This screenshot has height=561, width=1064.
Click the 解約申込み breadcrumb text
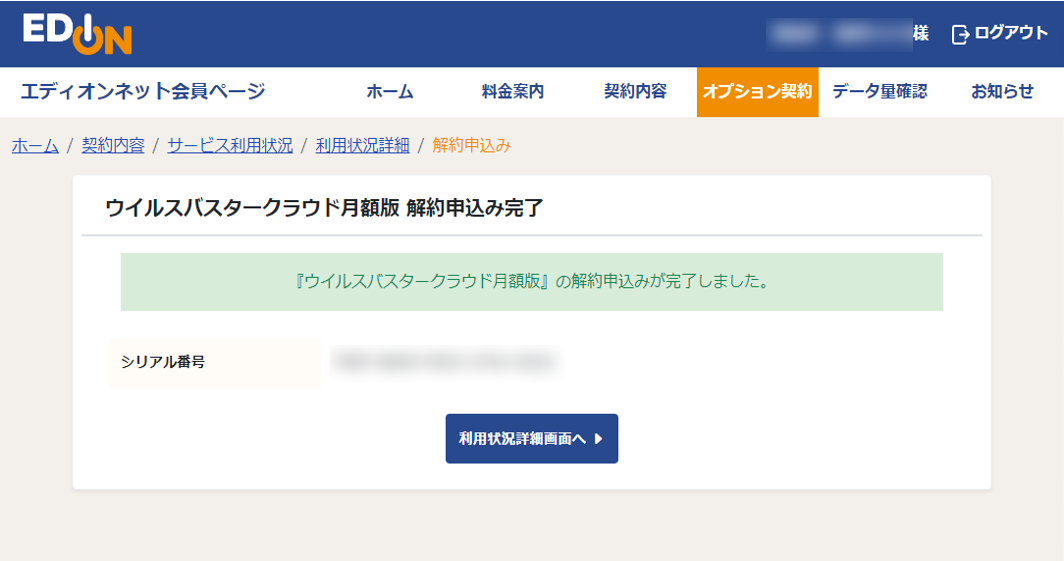[x=472, y=145]
